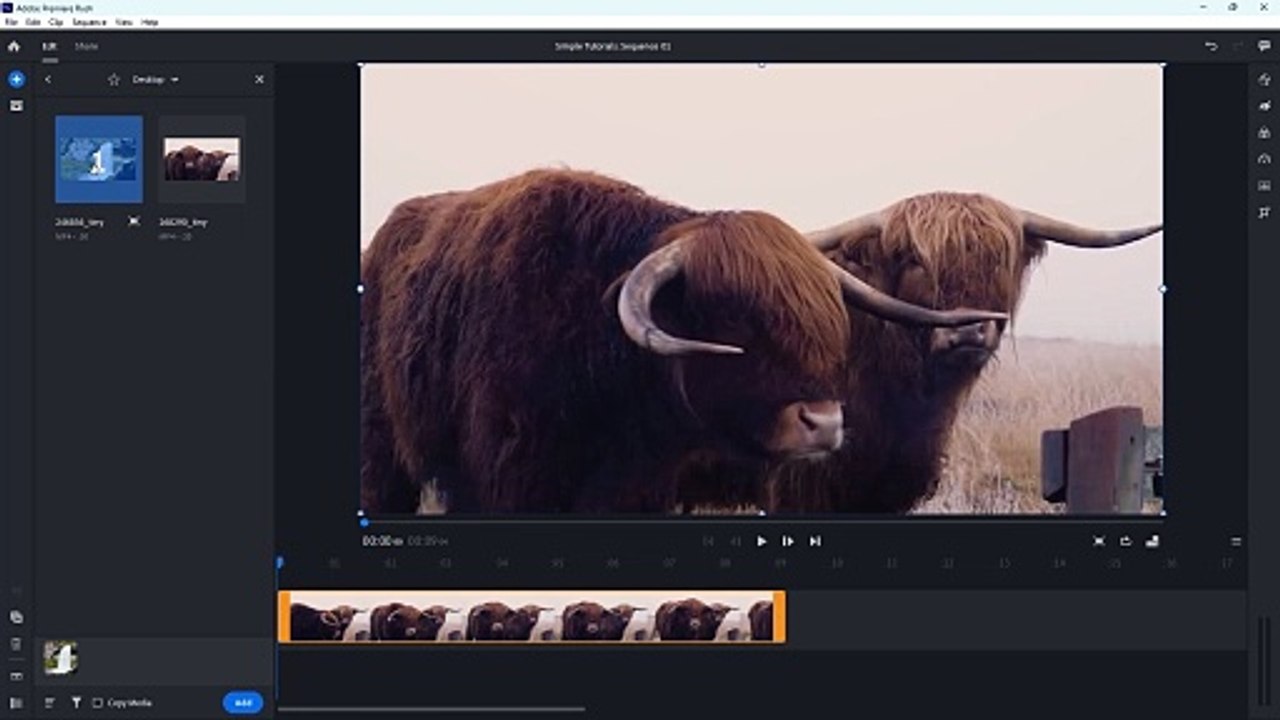Navigate back in the media browser

click(x=48, y=79)
